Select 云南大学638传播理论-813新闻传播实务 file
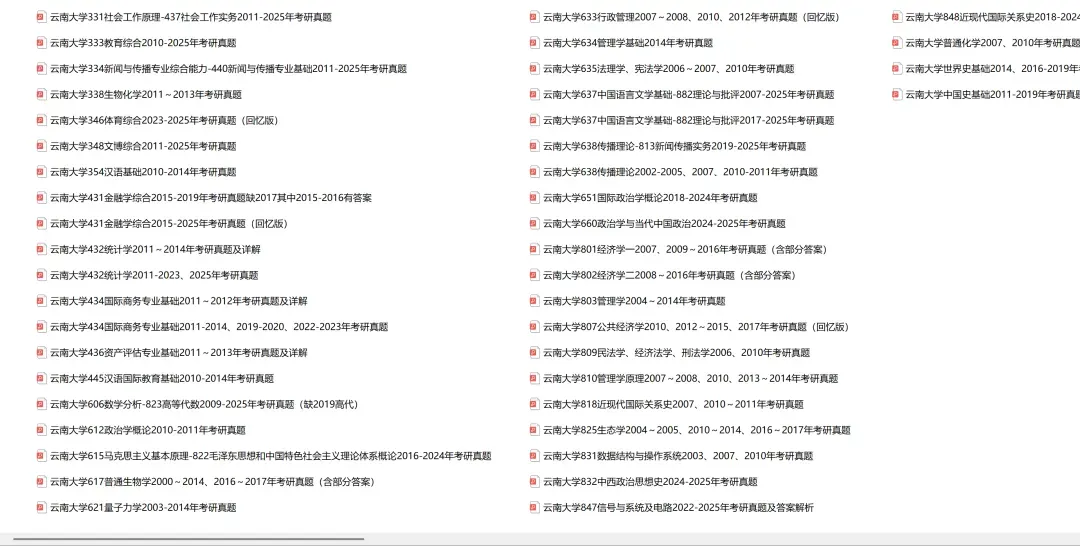The width and height of the screenshot is (1080, 546). pyautogui.click(x=674, y=146)
